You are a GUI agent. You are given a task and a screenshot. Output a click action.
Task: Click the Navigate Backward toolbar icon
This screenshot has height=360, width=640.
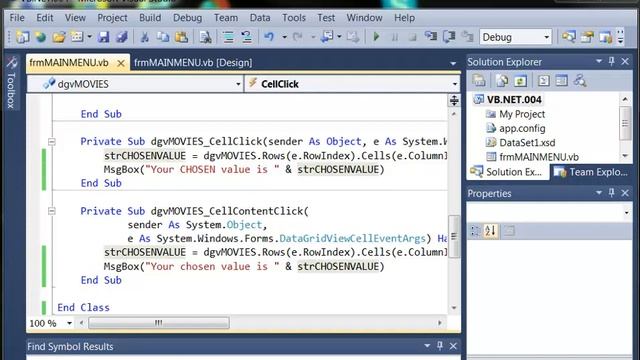(x=327, y=37)
